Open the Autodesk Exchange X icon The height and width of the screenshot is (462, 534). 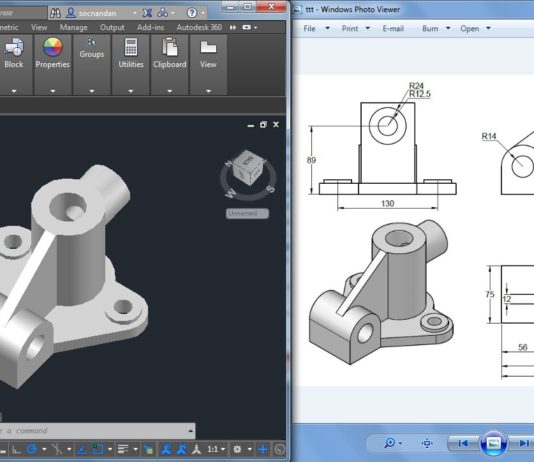[x=147, y=13]
